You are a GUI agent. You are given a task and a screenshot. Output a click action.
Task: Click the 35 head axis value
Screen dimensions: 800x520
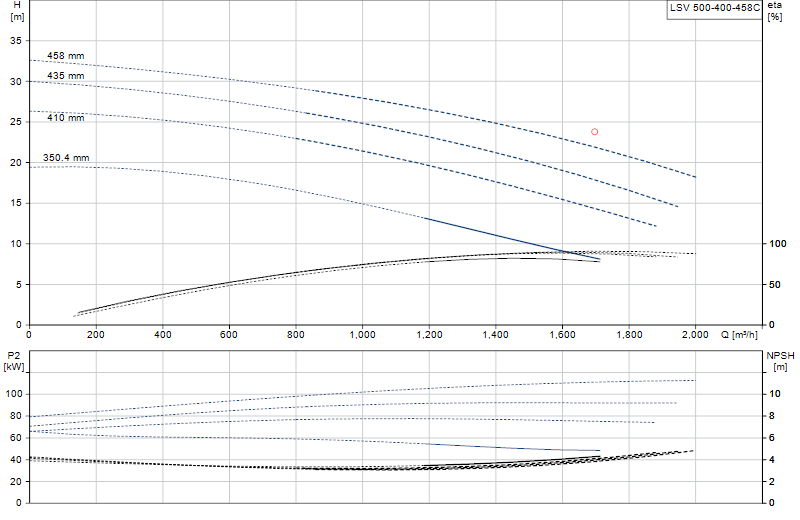pos(16,41)
